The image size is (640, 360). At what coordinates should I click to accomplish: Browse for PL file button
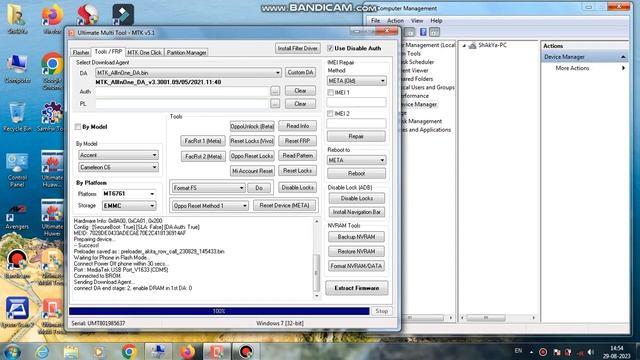(275, 104)
